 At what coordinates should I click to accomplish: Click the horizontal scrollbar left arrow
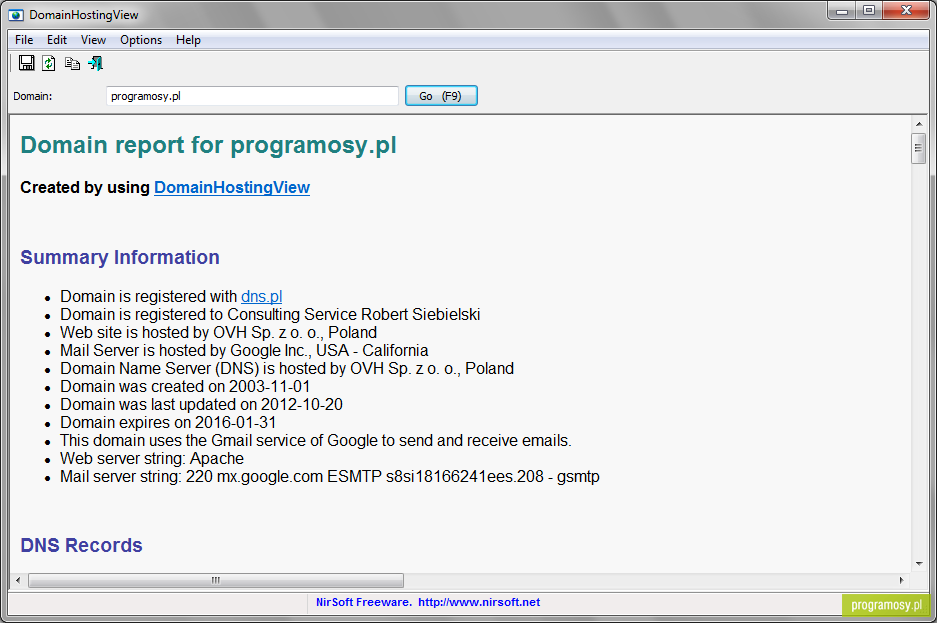[x=18, y=580]
